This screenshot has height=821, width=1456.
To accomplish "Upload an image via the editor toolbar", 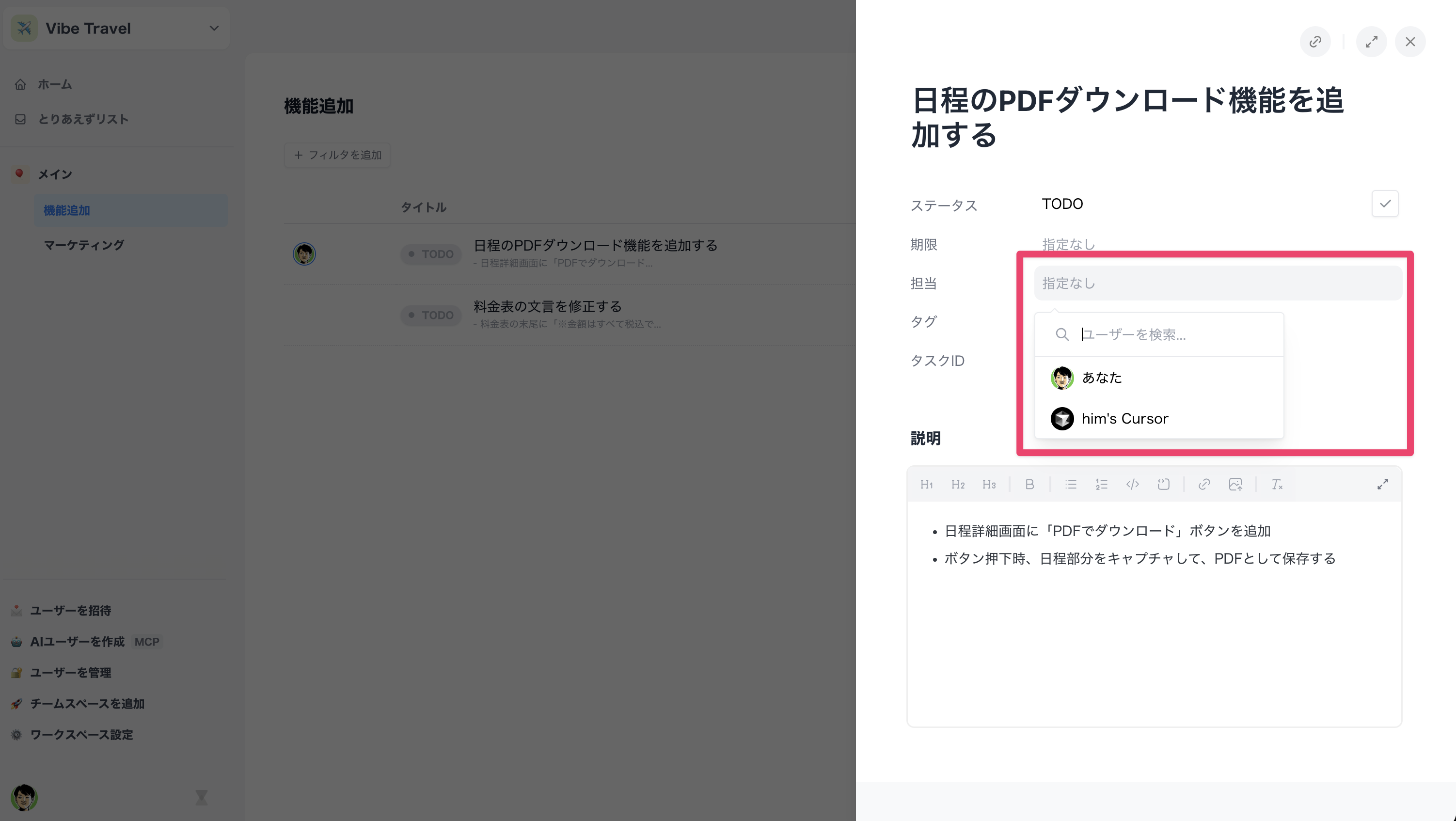I will click(x=1235, y=484).
